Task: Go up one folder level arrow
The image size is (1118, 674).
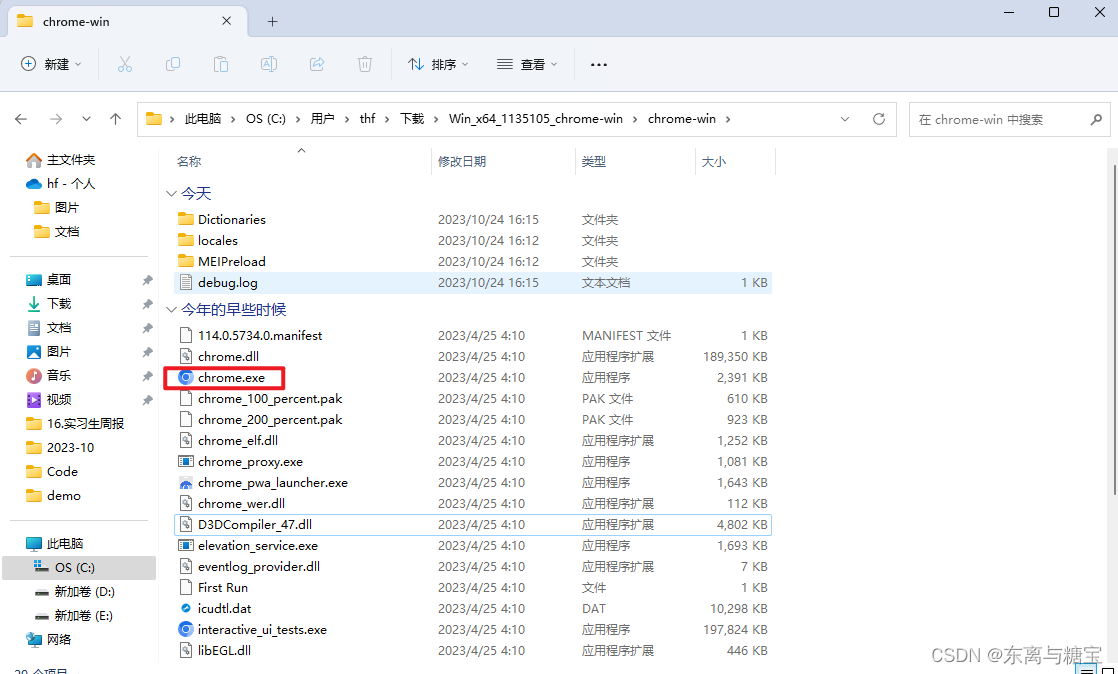Action: coord(116,119)
